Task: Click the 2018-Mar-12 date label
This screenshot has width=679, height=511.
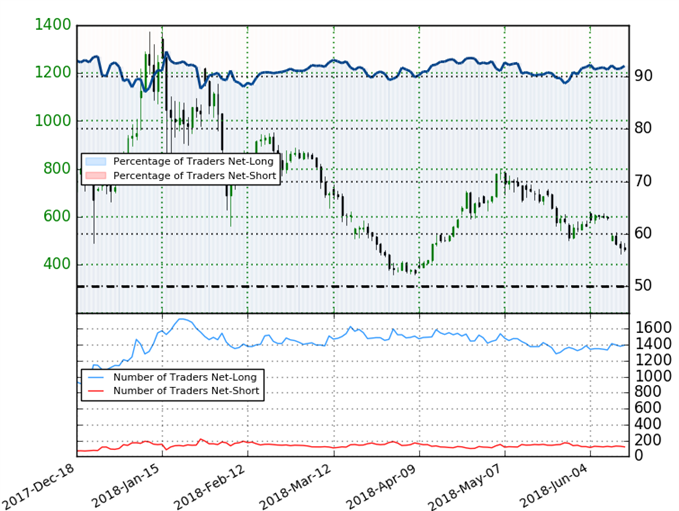Action: click(295, 486)
